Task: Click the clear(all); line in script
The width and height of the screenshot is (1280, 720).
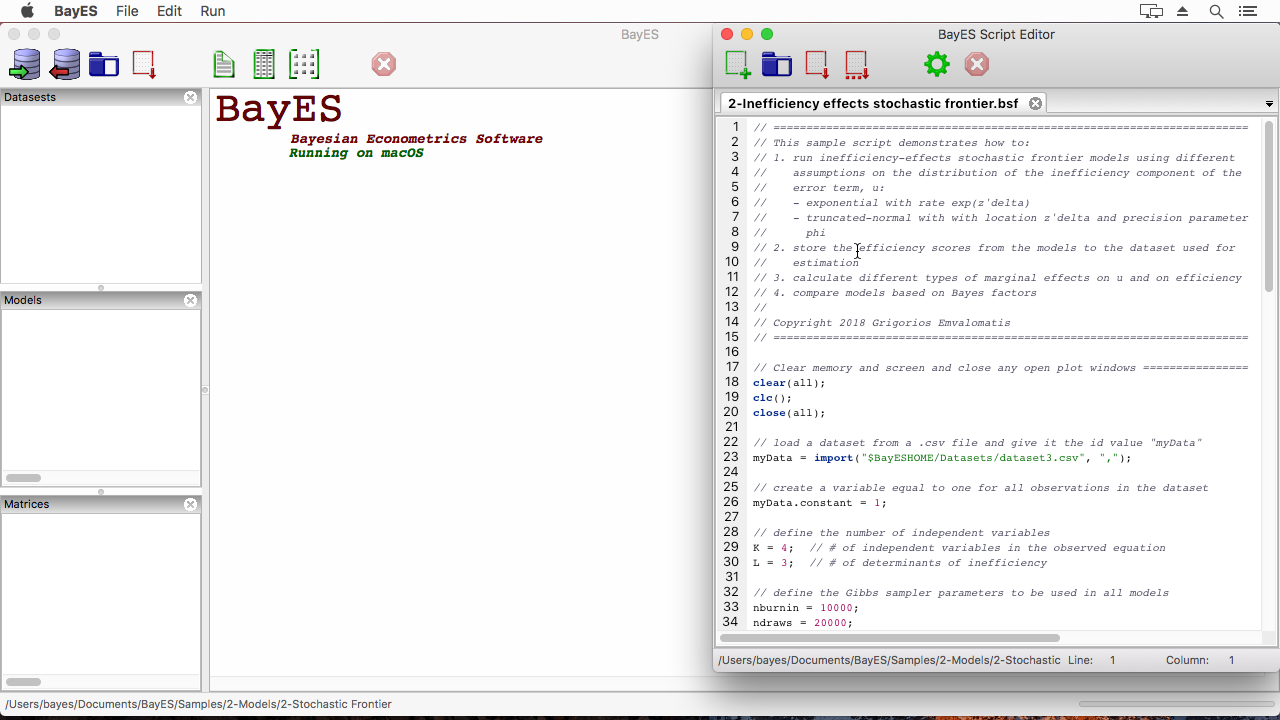Action: click(789, 383)
